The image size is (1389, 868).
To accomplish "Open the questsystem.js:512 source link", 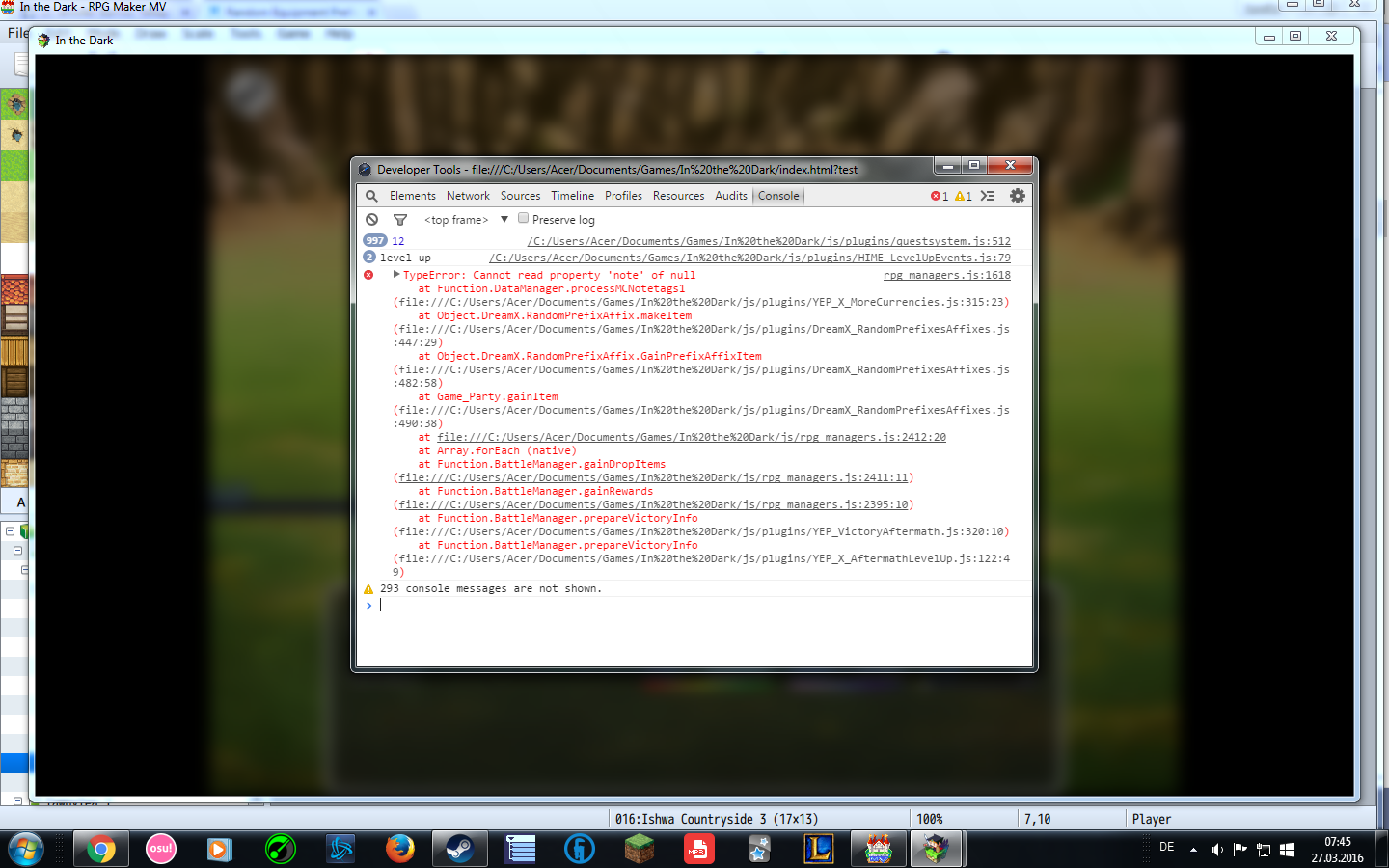I will 769,241.
